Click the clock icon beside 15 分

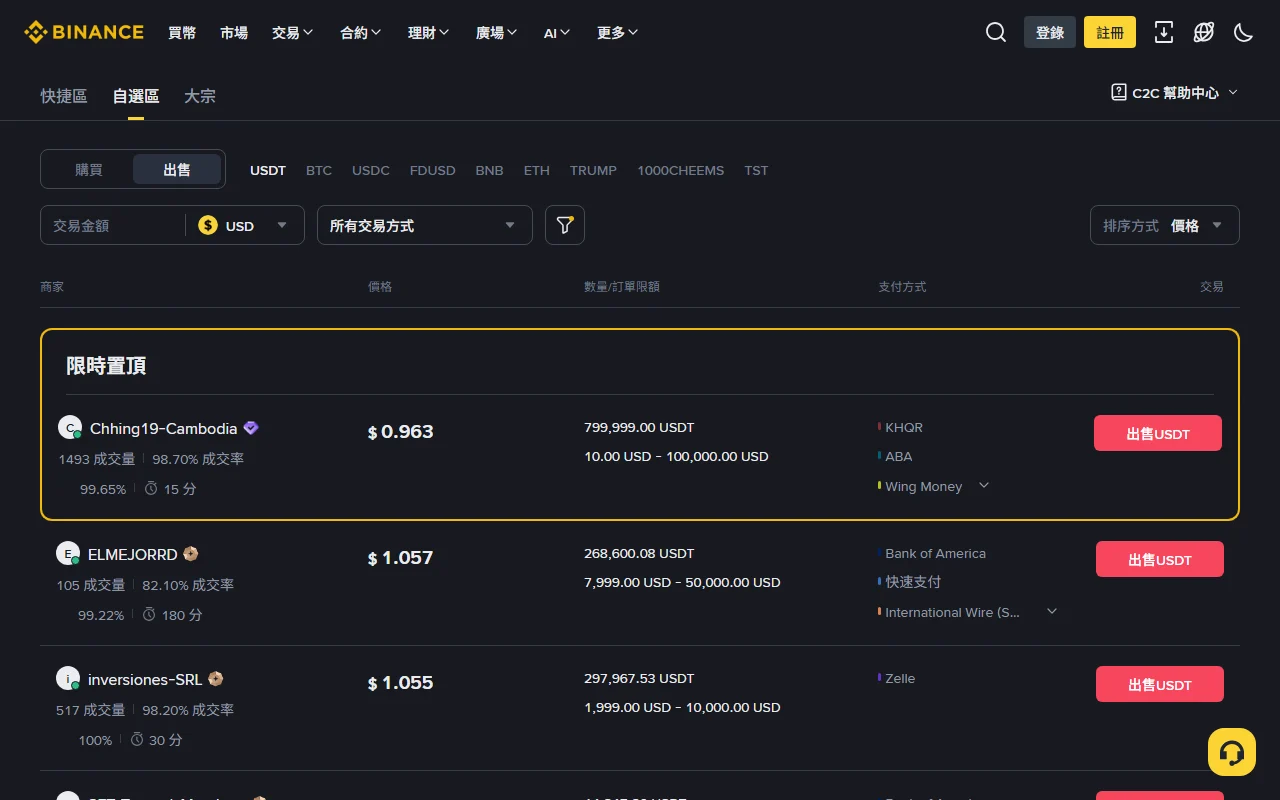pos(151,489)
